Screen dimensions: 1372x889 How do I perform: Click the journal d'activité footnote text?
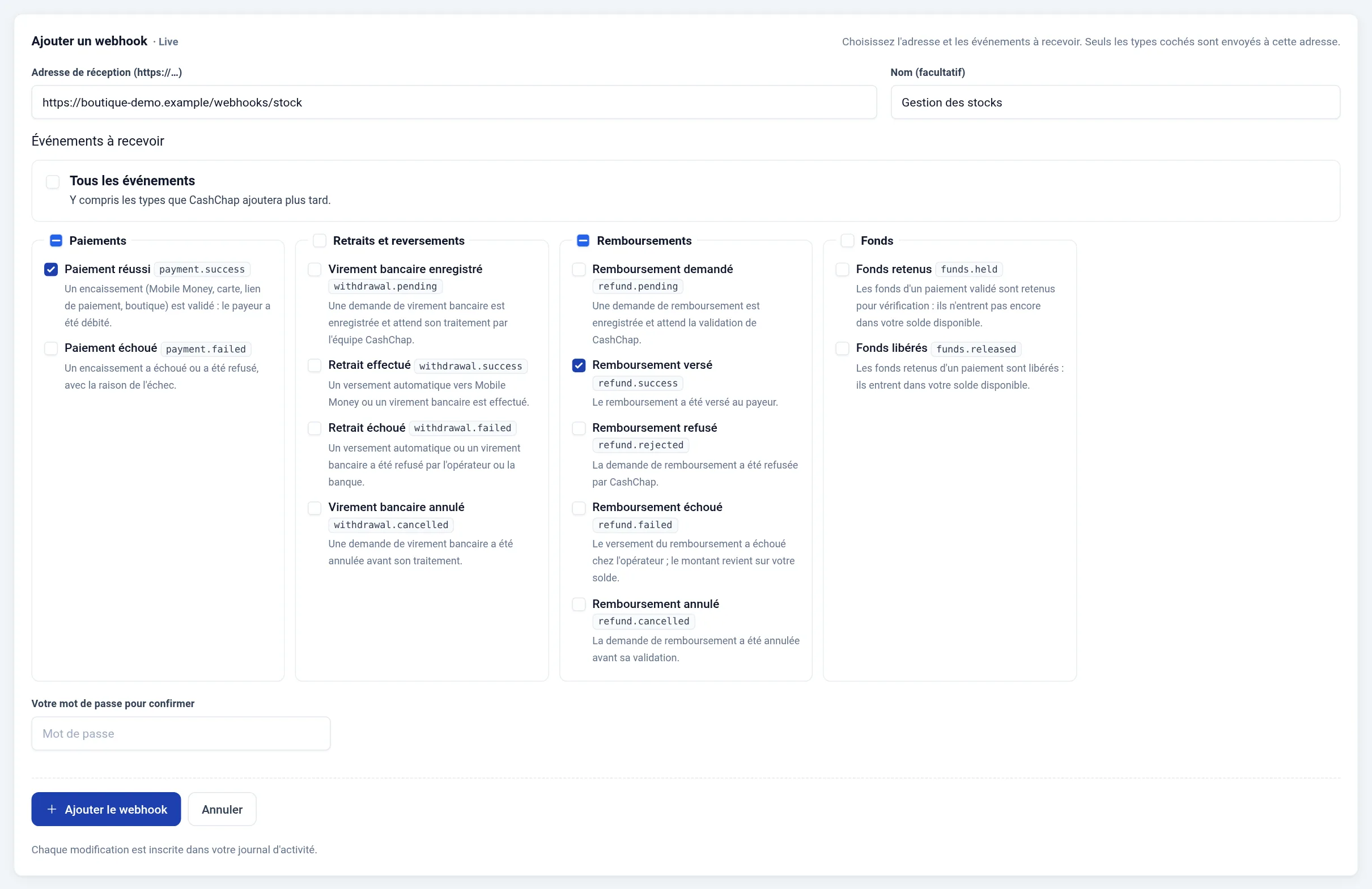point(174,849)
